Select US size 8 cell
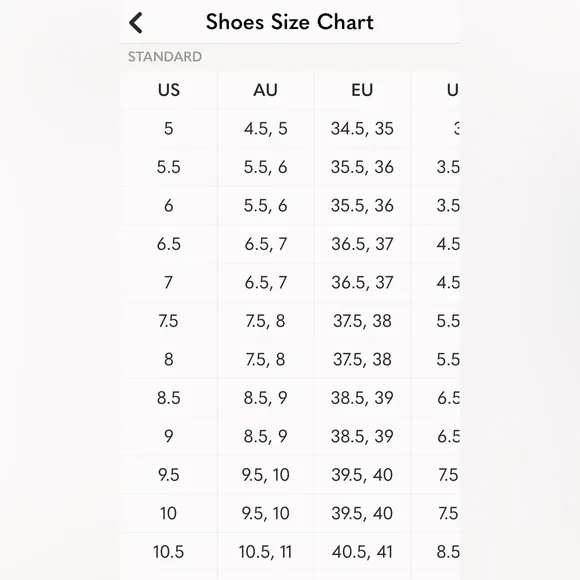The width and height of the screenshot is (580, 580). click(x=169, y=360)
